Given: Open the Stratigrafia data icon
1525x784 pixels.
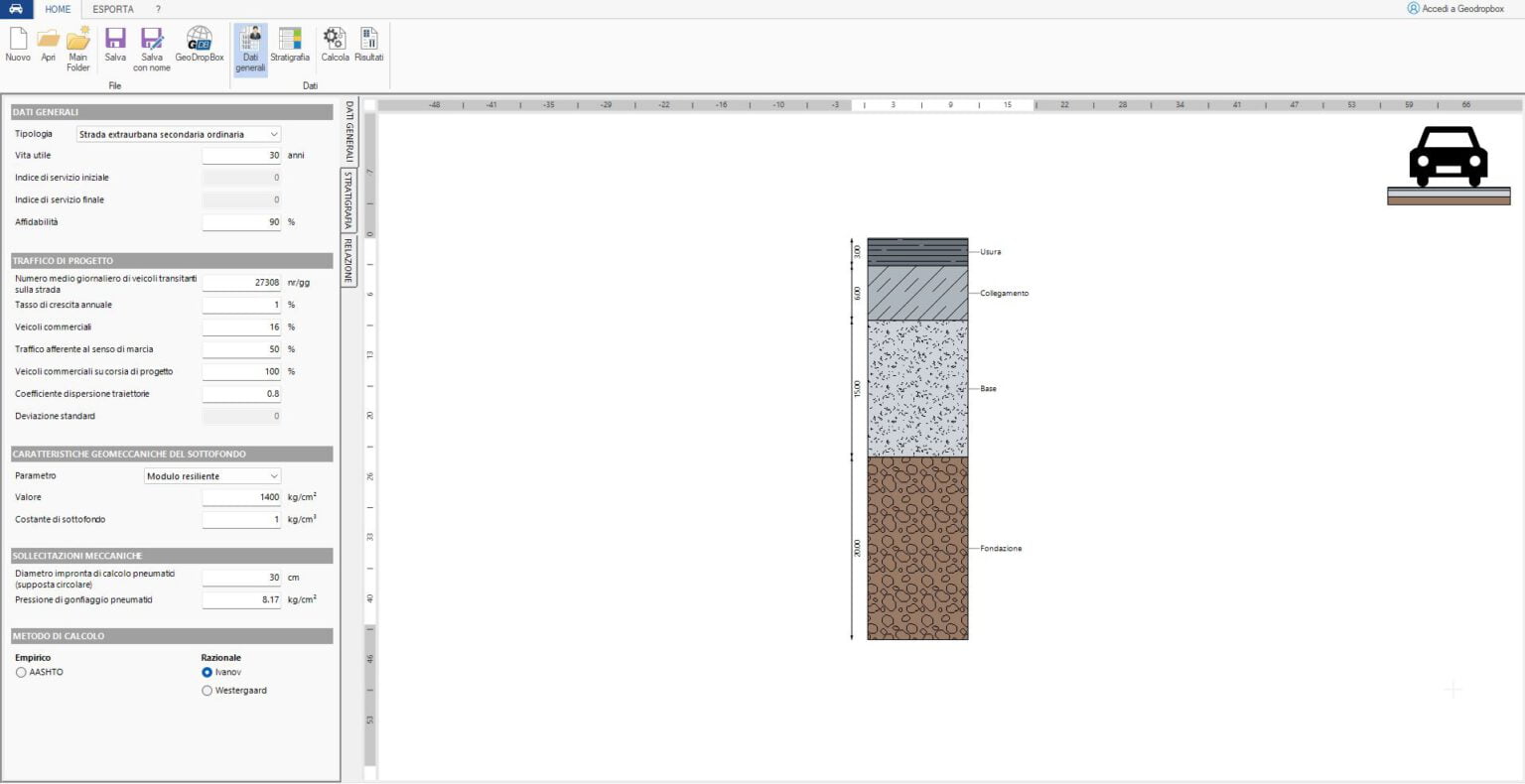Looking at the screenshot, I should [x=290, y=45].
